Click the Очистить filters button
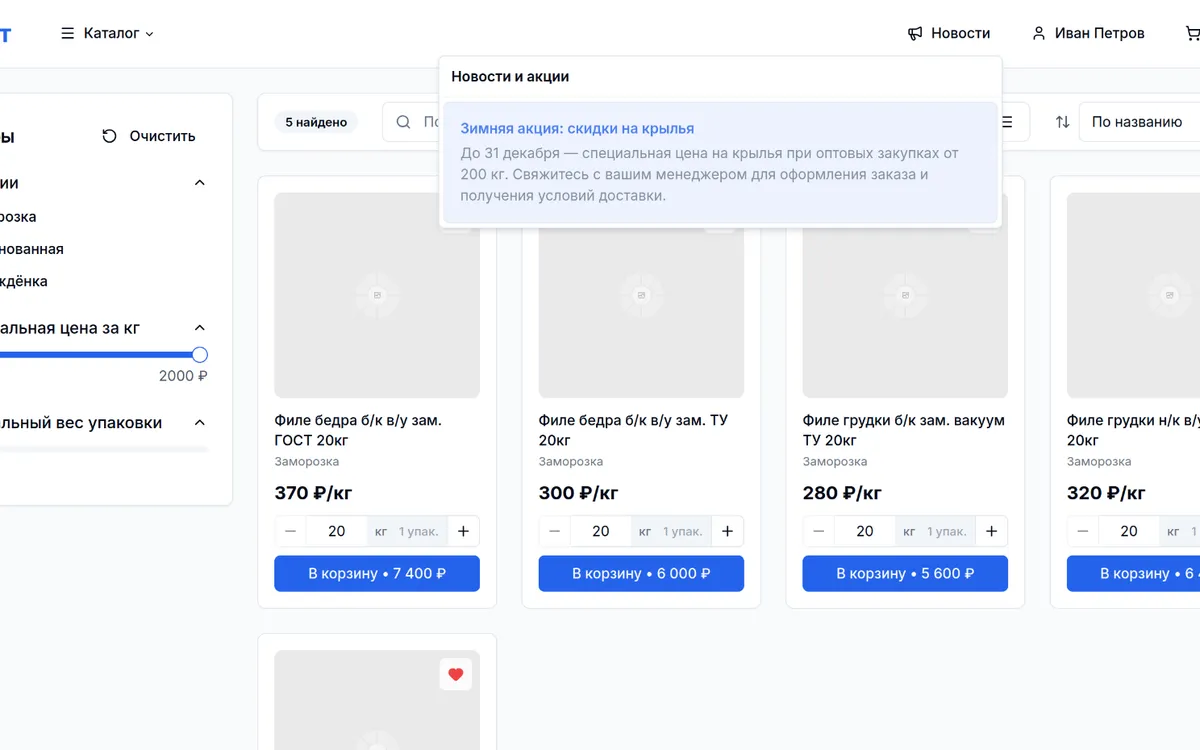 coord(149,136)
